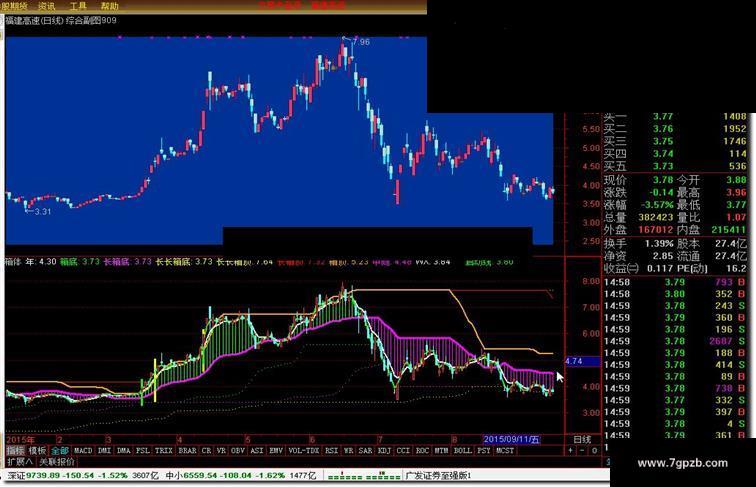This screenshot has height=487, width=756.
Task: Select the EMV indicator tab
Action: 276,451
